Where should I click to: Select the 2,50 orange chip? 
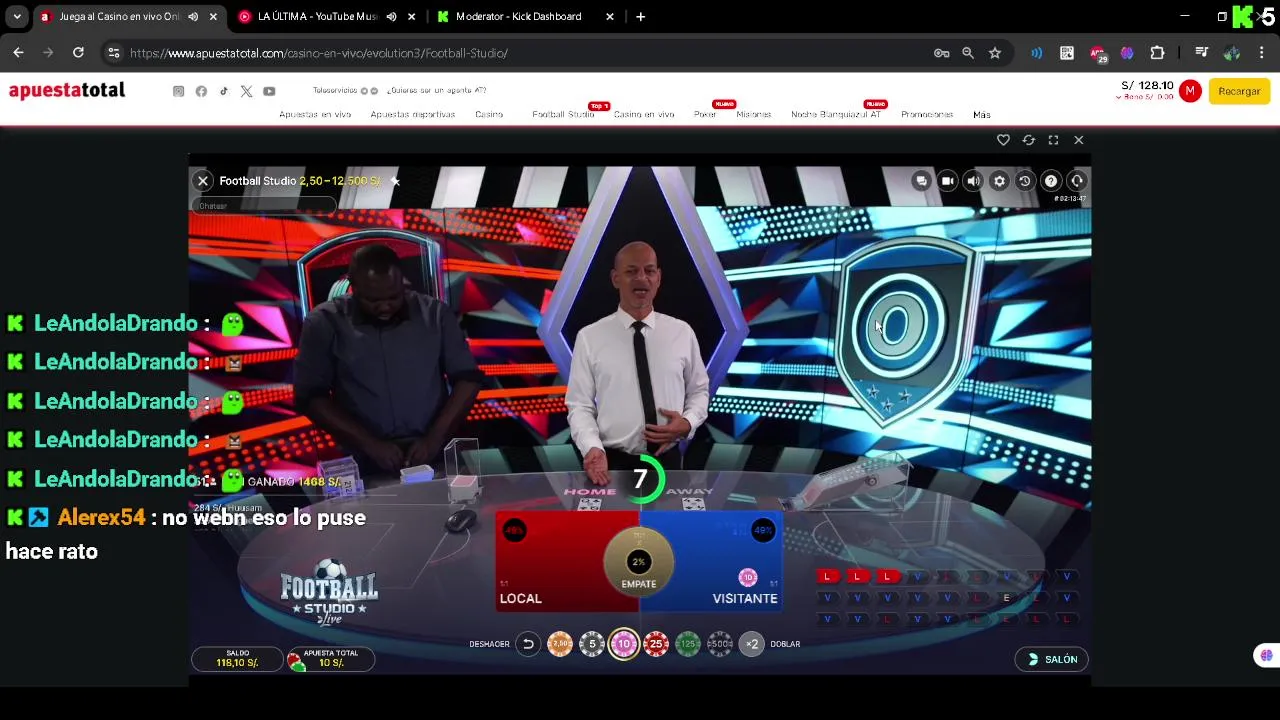click(560, 644)
